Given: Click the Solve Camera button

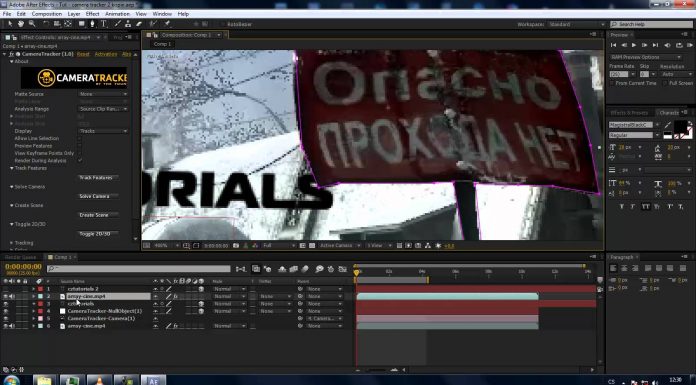Looking at the screenshot, I should point(98,196).
